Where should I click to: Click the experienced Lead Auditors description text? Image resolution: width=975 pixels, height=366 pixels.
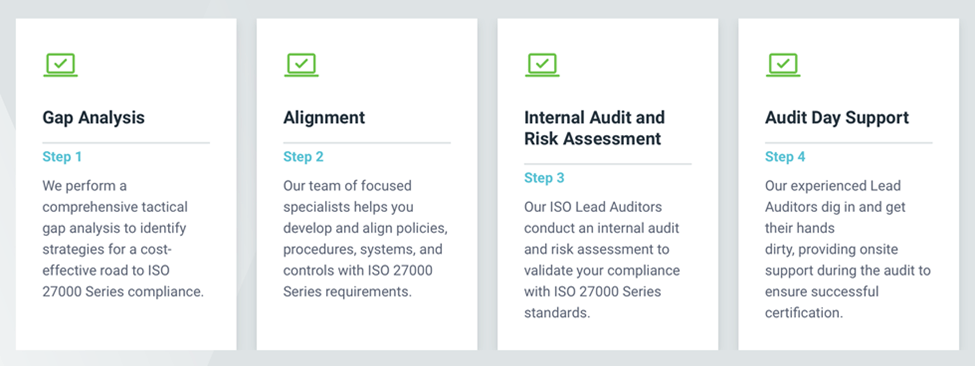[848, 249]
